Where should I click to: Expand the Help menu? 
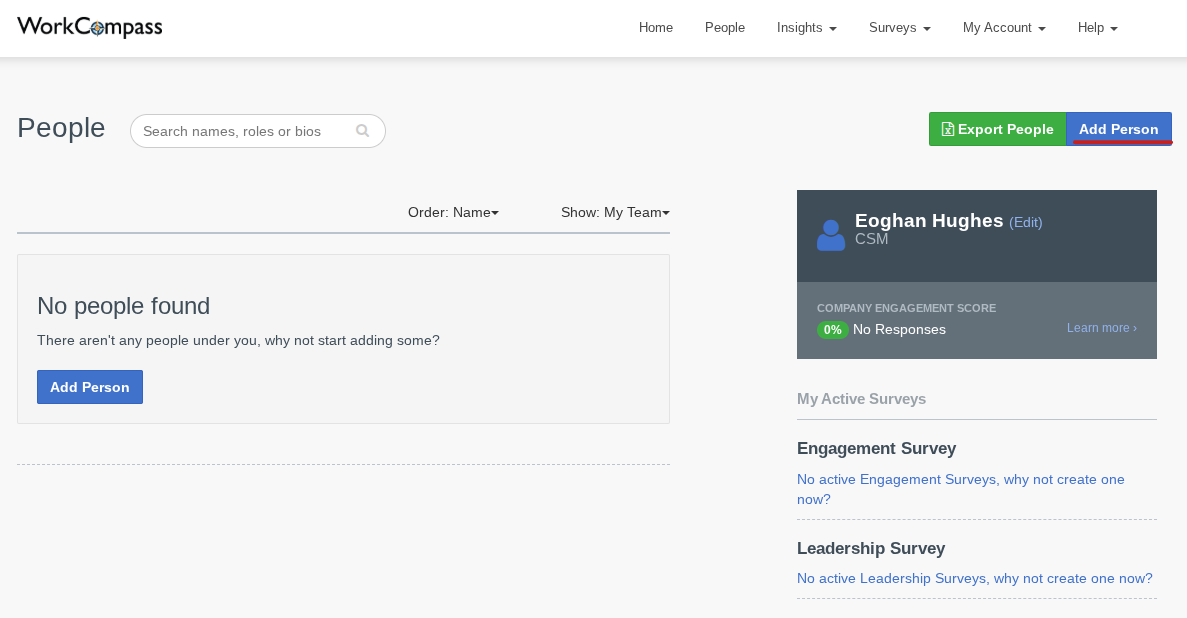pyautogui.click(x=1097, y=28)
